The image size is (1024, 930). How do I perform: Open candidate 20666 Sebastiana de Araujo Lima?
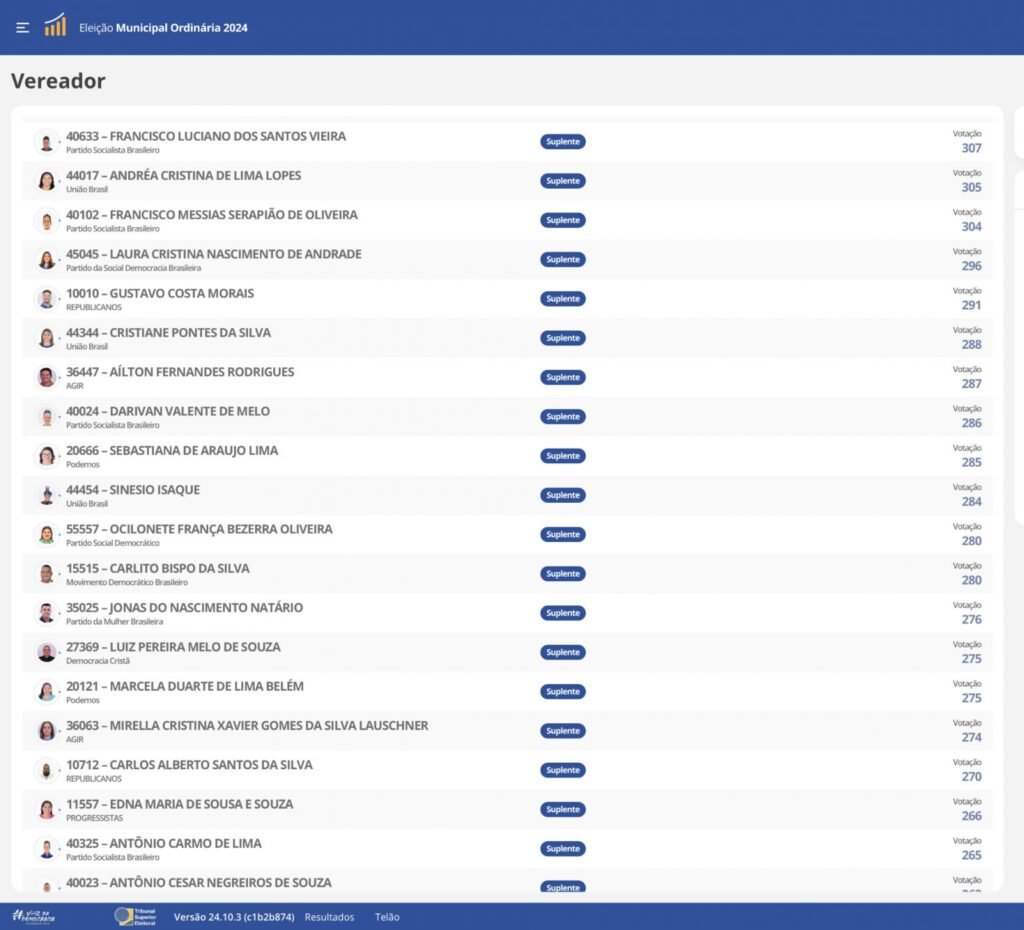click(x=172, y=451)
